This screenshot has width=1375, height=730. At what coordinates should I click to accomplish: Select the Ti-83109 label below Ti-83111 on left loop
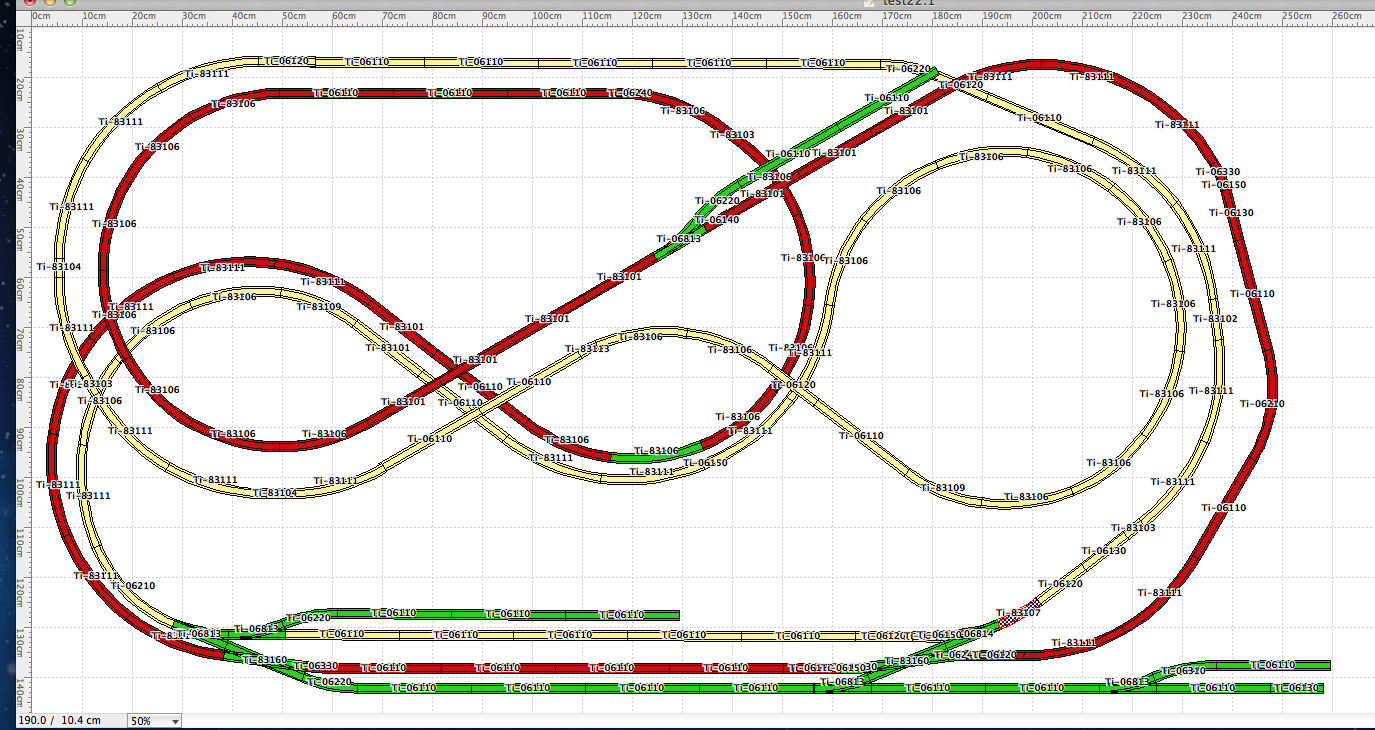click(x=318, y=307)
